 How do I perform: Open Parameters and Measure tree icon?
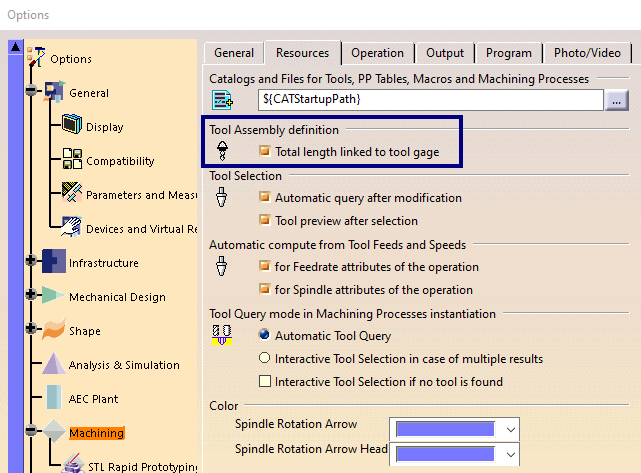(72, 193)
